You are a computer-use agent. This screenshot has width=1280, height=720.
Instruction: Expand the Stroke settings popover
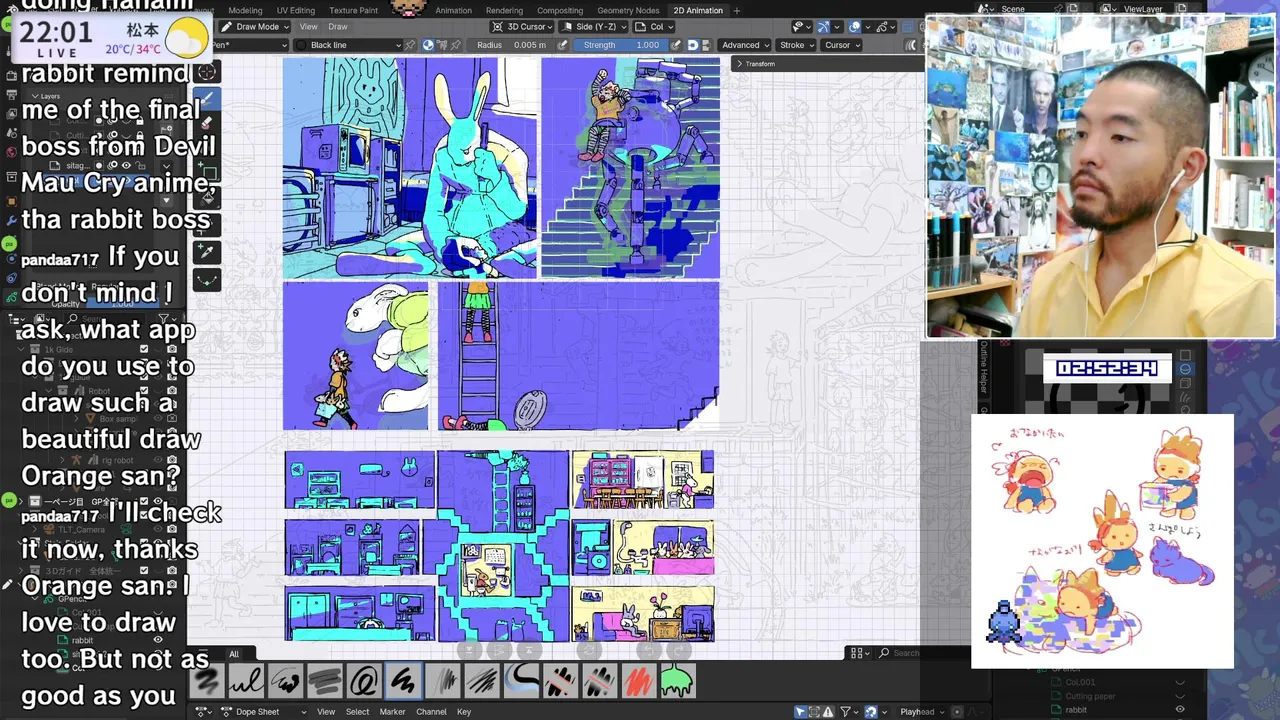796,45
